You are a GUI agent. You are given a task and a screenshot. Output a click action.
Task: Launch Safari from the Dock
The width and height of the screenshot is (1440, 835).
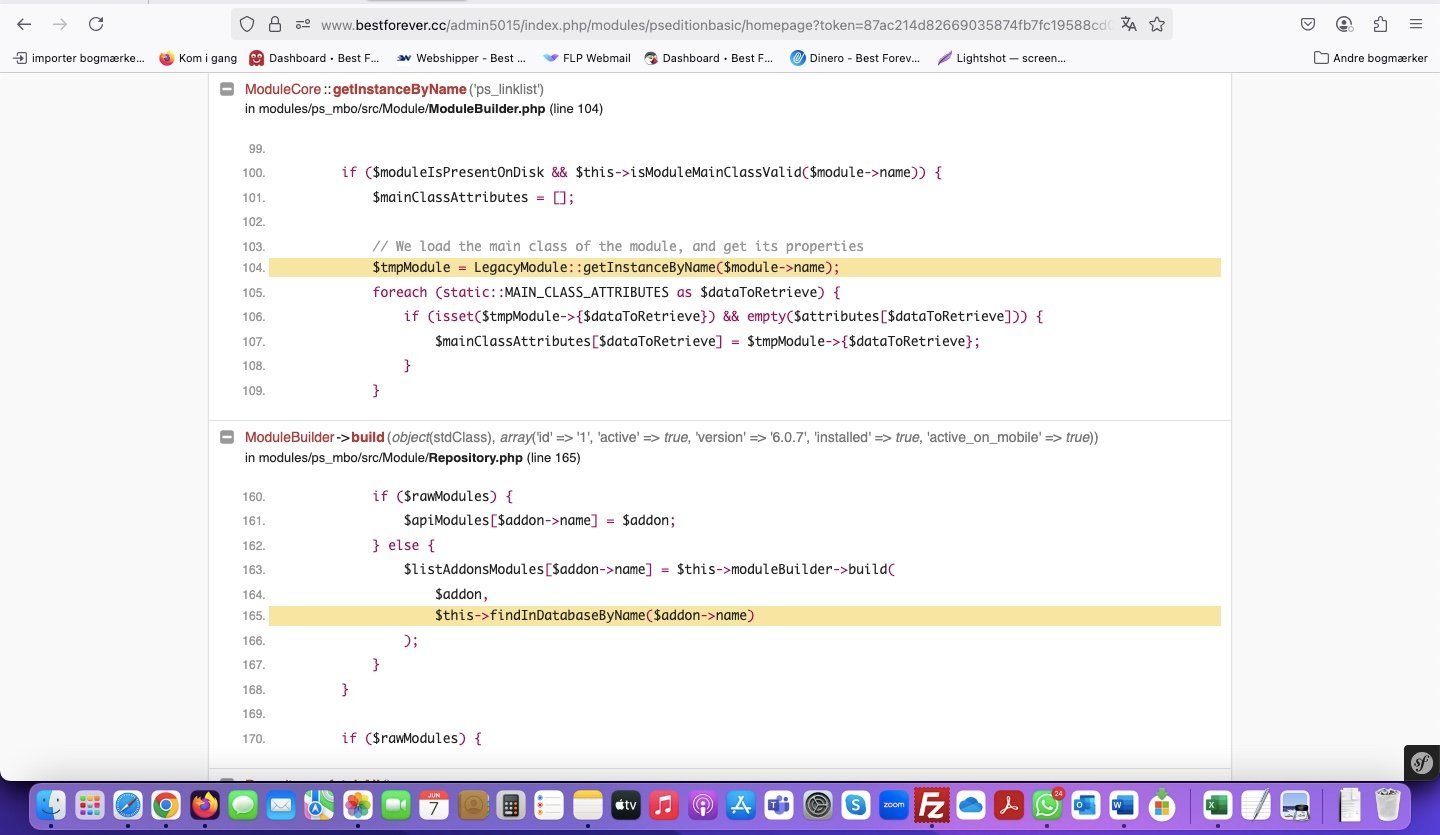(128, 805)
